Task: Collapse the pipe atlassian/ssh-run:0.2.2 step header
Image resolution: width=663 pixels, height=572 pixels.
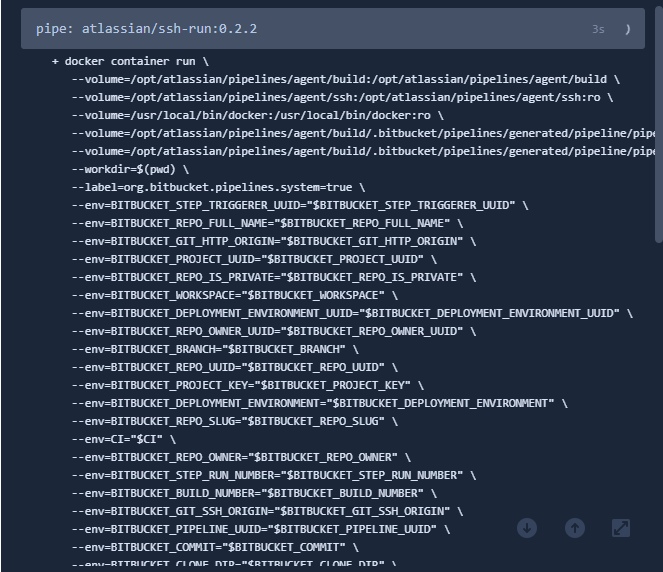Action: [x=333, y=29]
